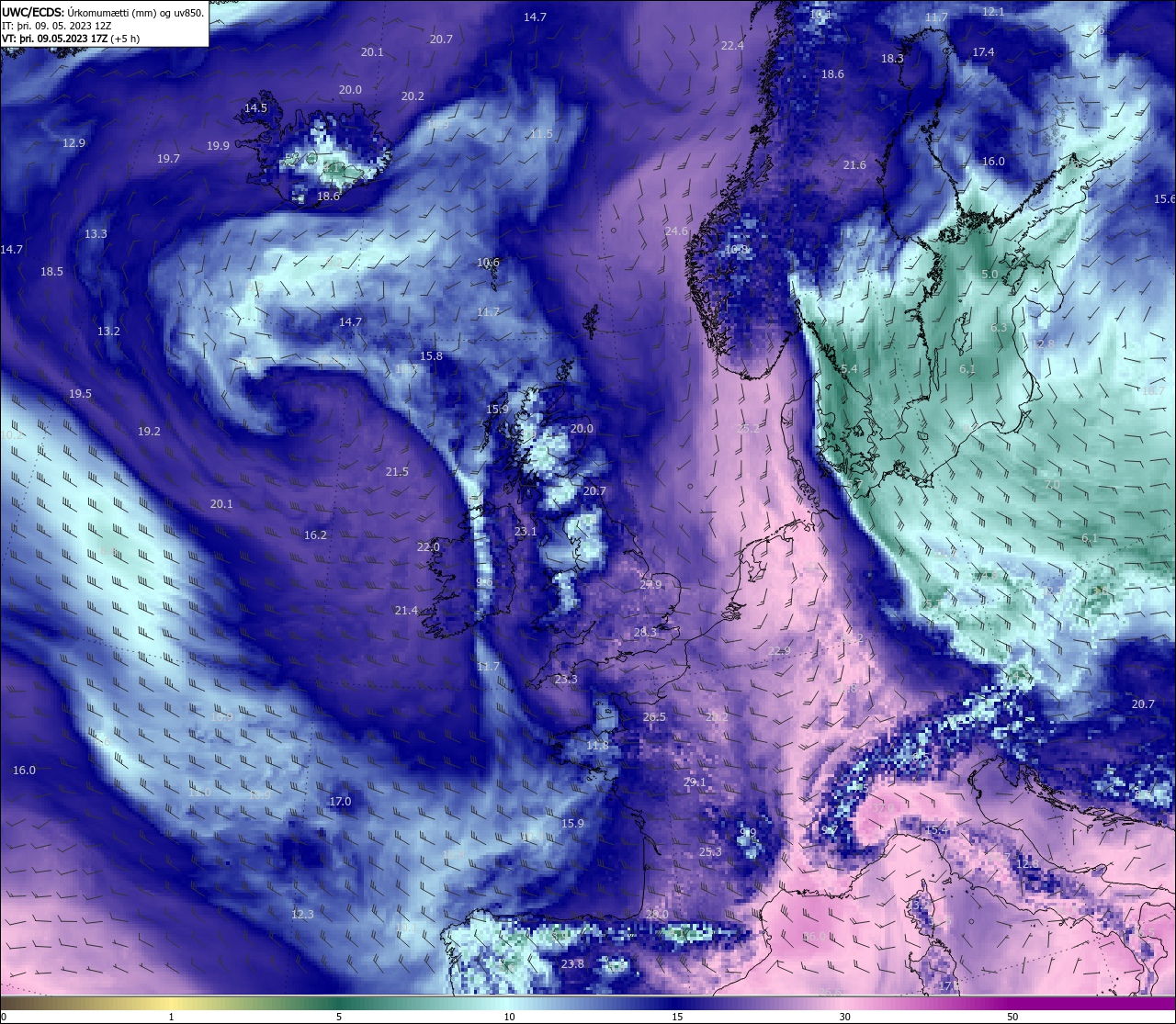The width and height of the screenshot is (1176, 1024).
Task: Click the map value 23.8 over Spain
Action: [x=572, y=964]
